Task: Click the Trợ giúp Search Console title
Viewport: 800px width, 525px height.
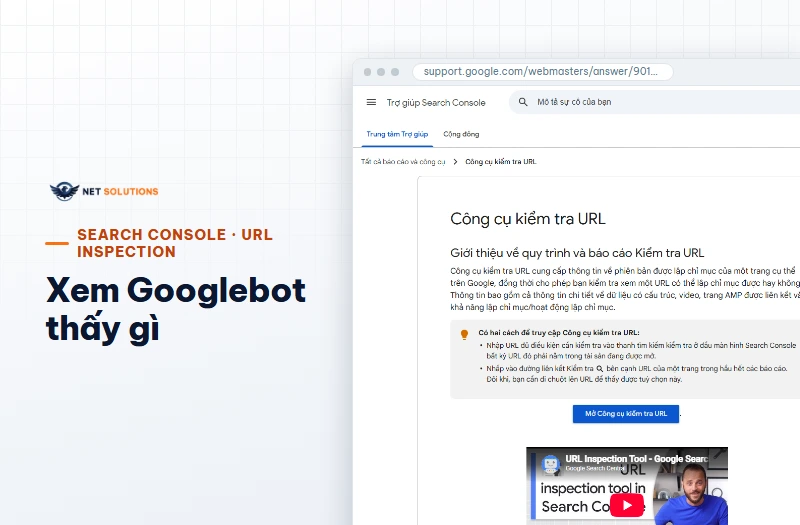Action: tap(436, 103)
